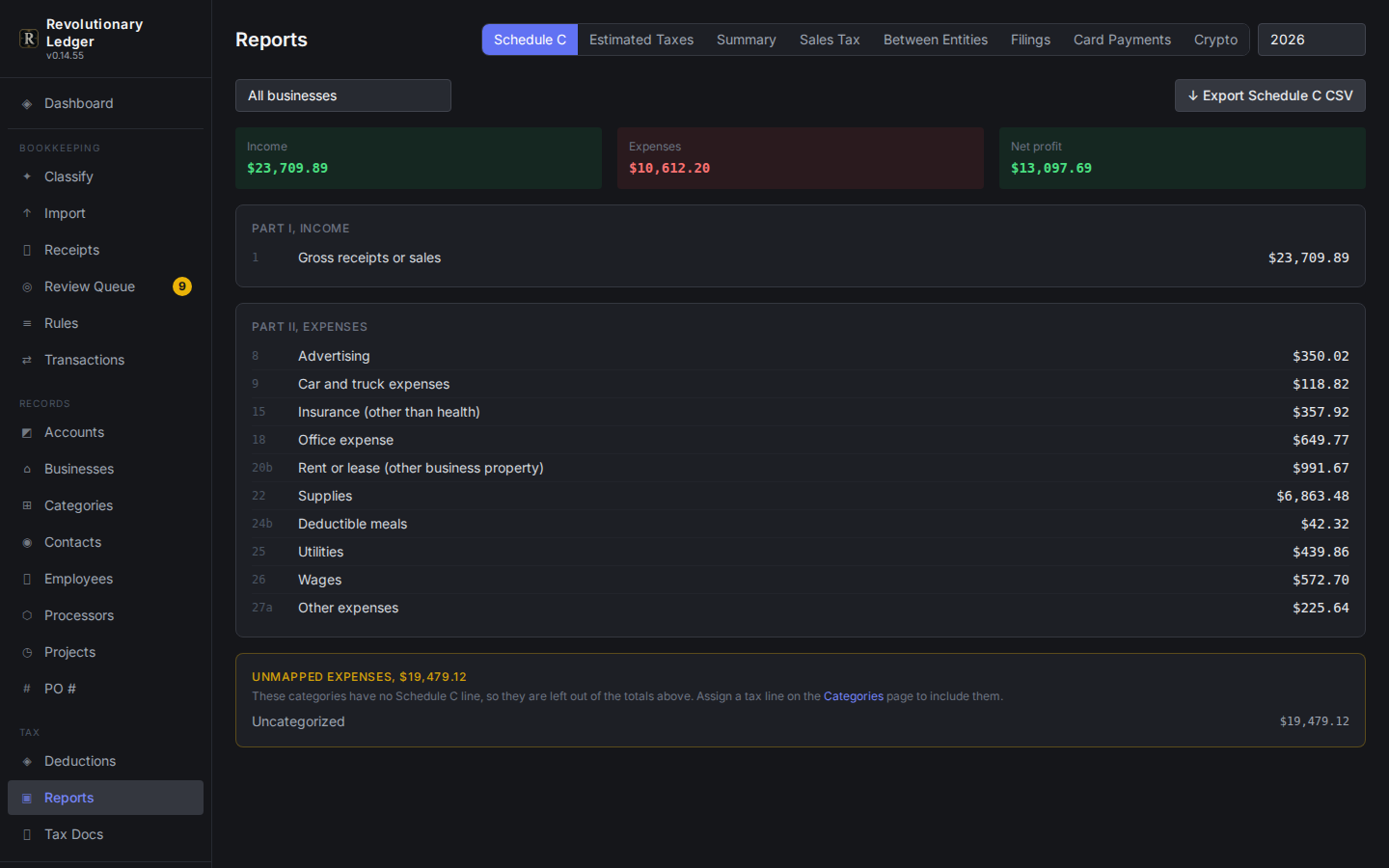Click the Revolutionary Ledger logo icon
Screen dimensions: 1389x868
pyautogui.click(x=29, y=39)
